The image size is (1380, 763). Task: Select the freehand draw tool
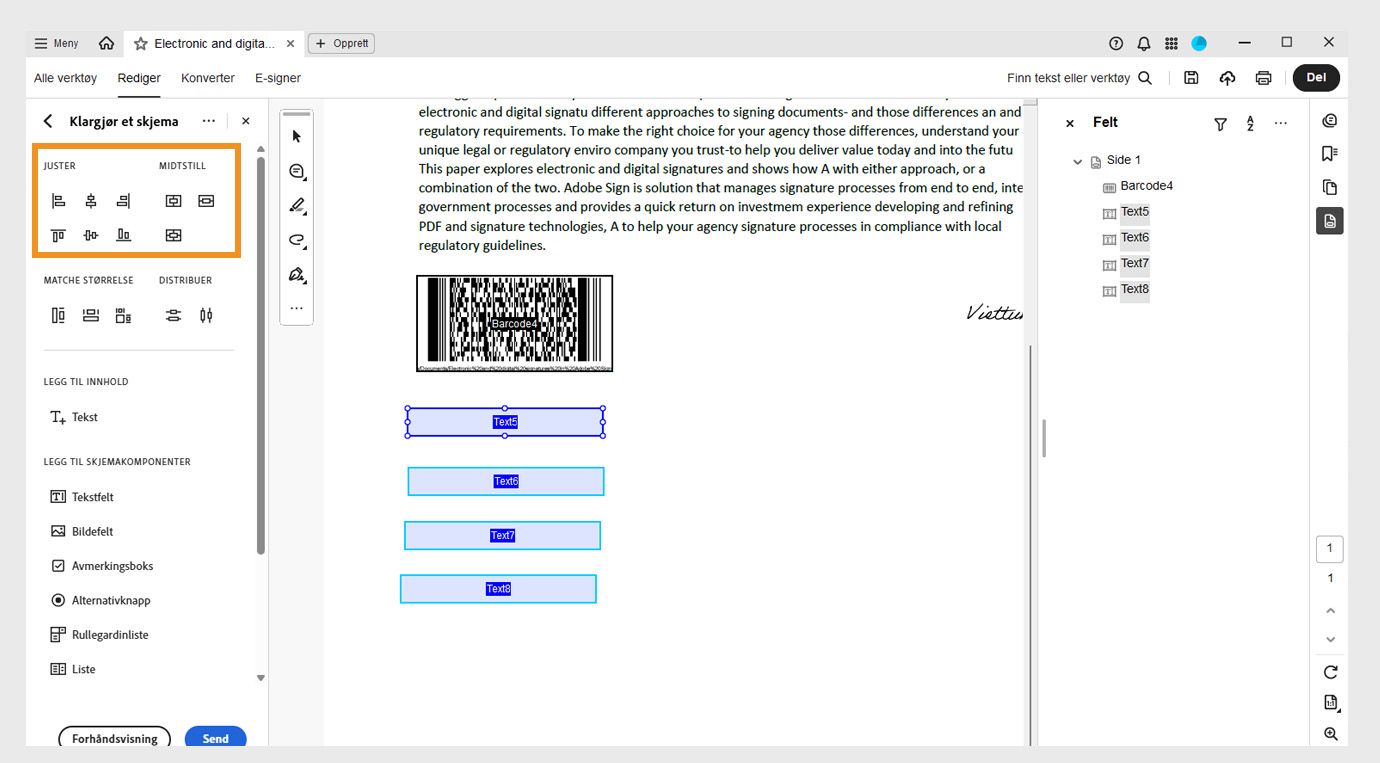click(296, 240)
